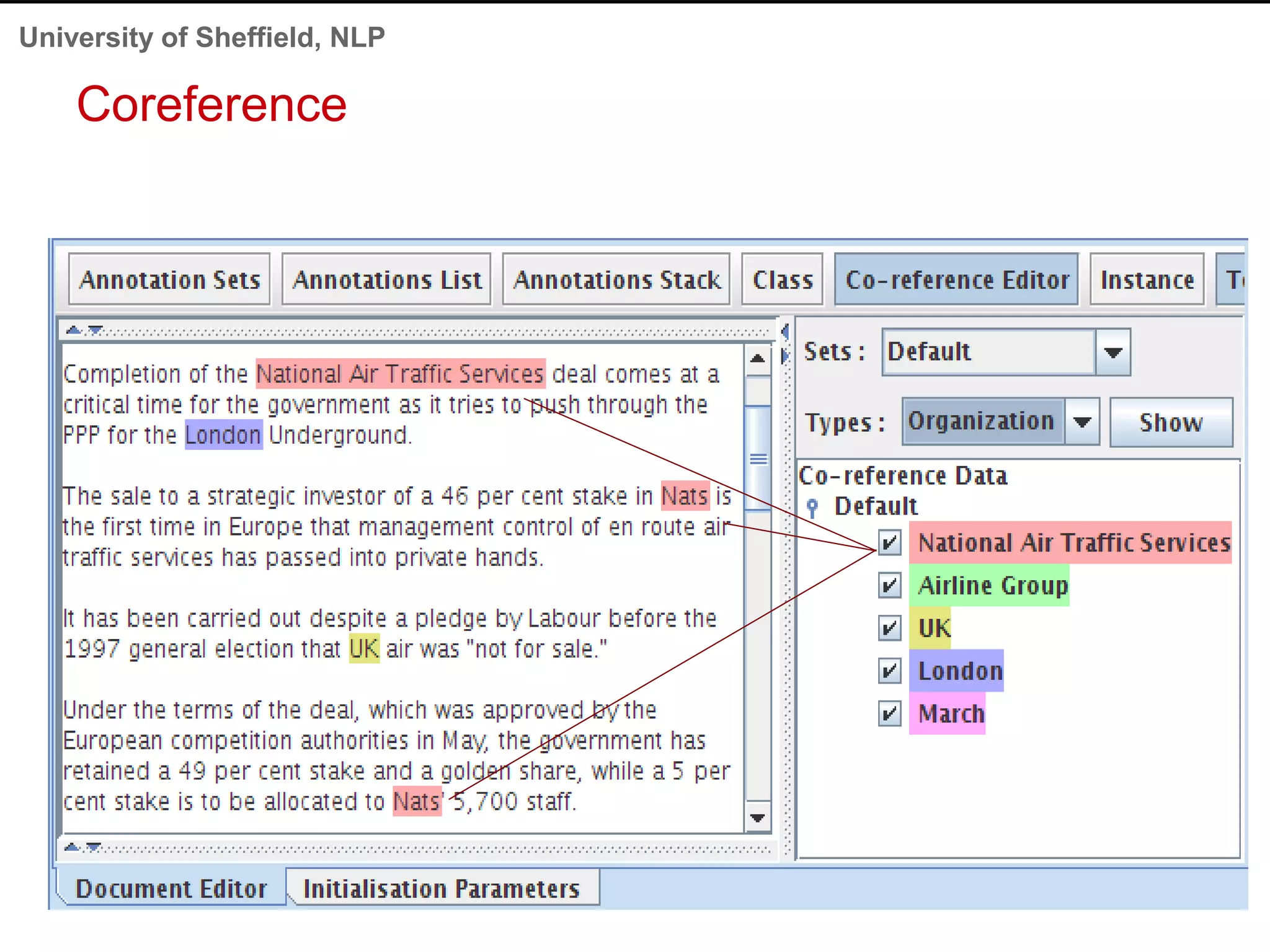The width and height of the screenshot is (1270, 952).
Task: Select the March chain label
Action: [947, 713]
